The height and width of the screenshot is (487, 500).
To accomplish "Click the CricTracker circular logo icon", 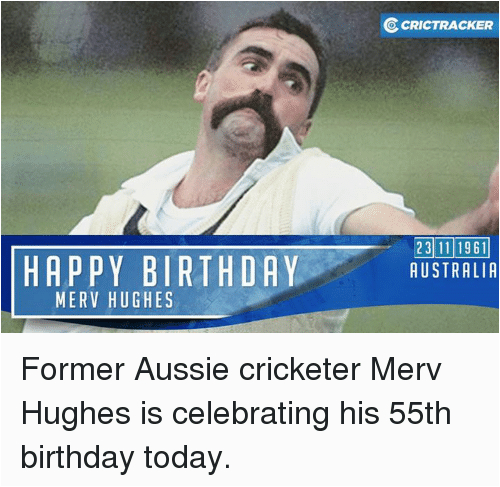I will coord(391,25).
